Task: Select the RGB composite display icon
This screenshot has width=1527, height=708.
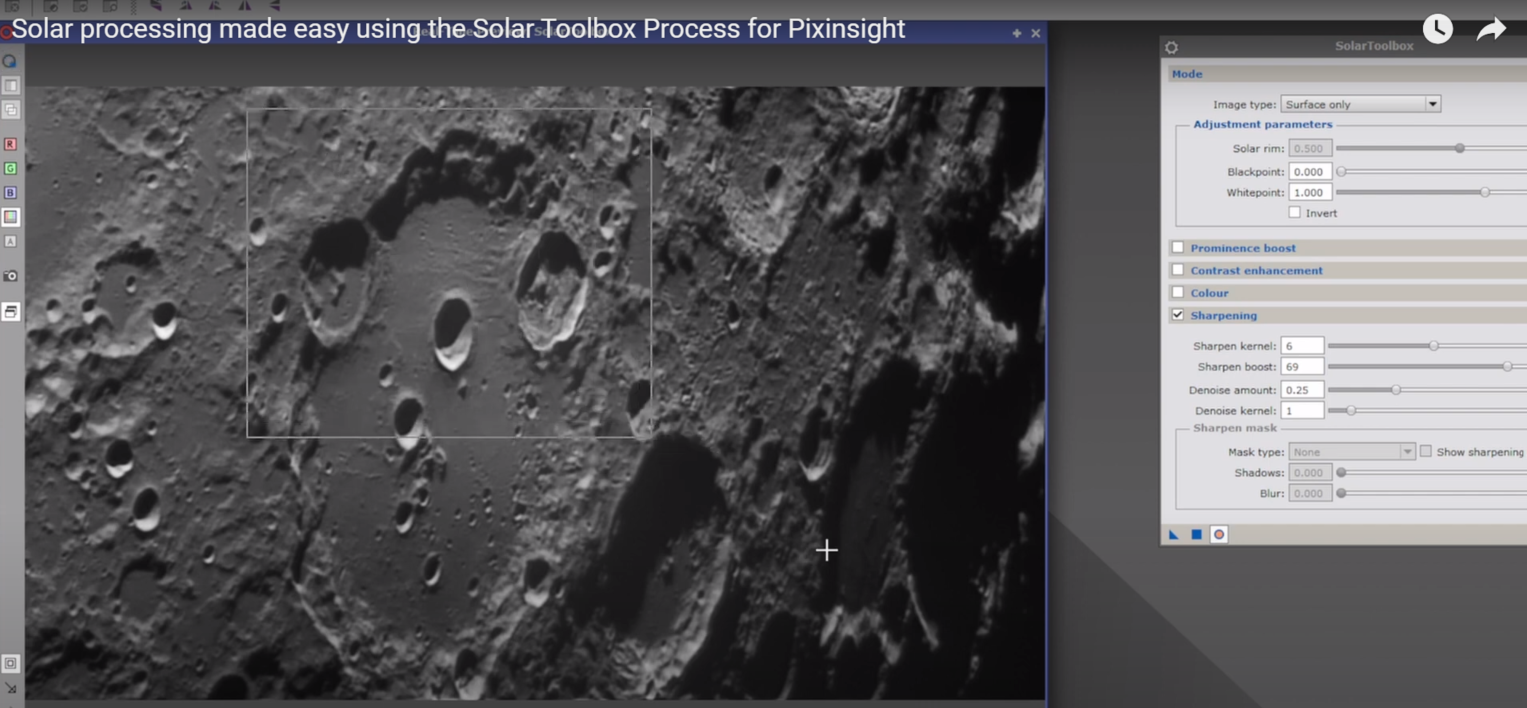Action: pos(10,216)
